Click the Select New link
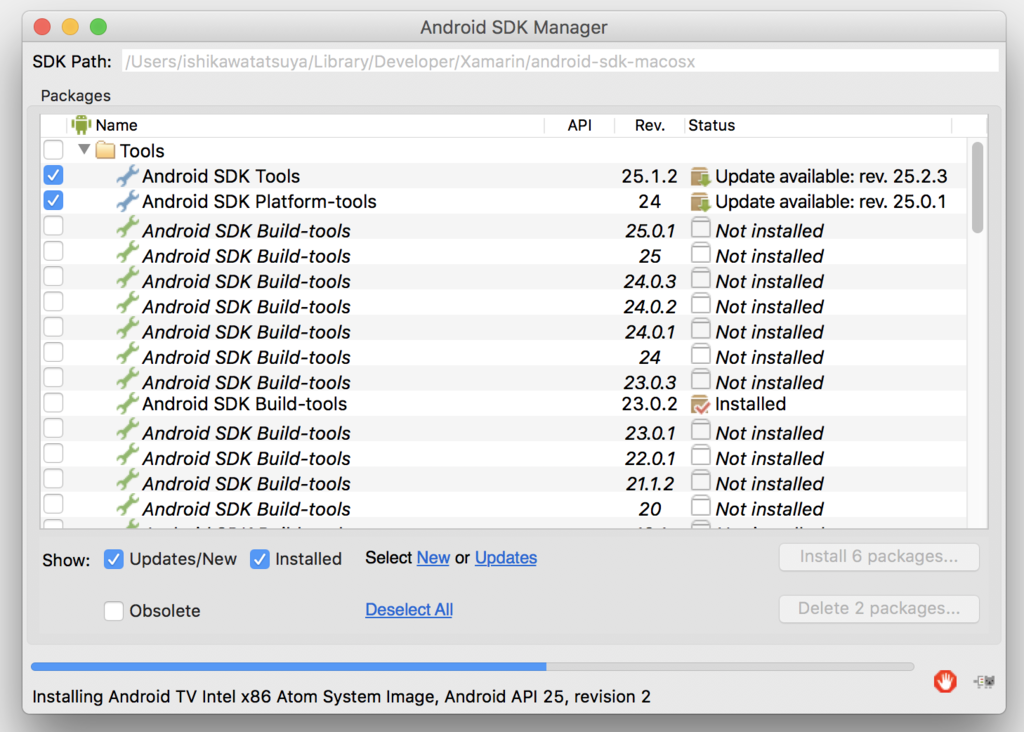The width and height of the screenshot is (1024, 732). coord(433,558)
